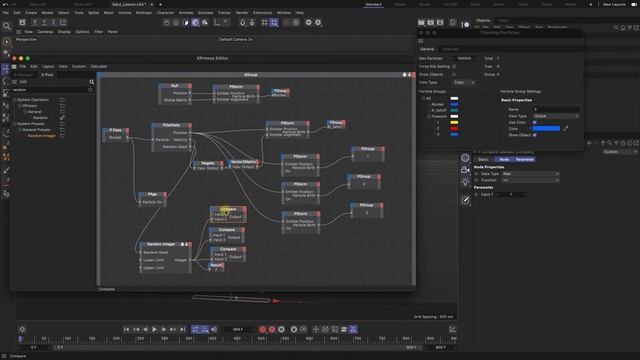Image resolution: width=640 pixels, height=360 pixels.
Task: Click the back arrow in Attribute Manager
Action: pos(589,143)
